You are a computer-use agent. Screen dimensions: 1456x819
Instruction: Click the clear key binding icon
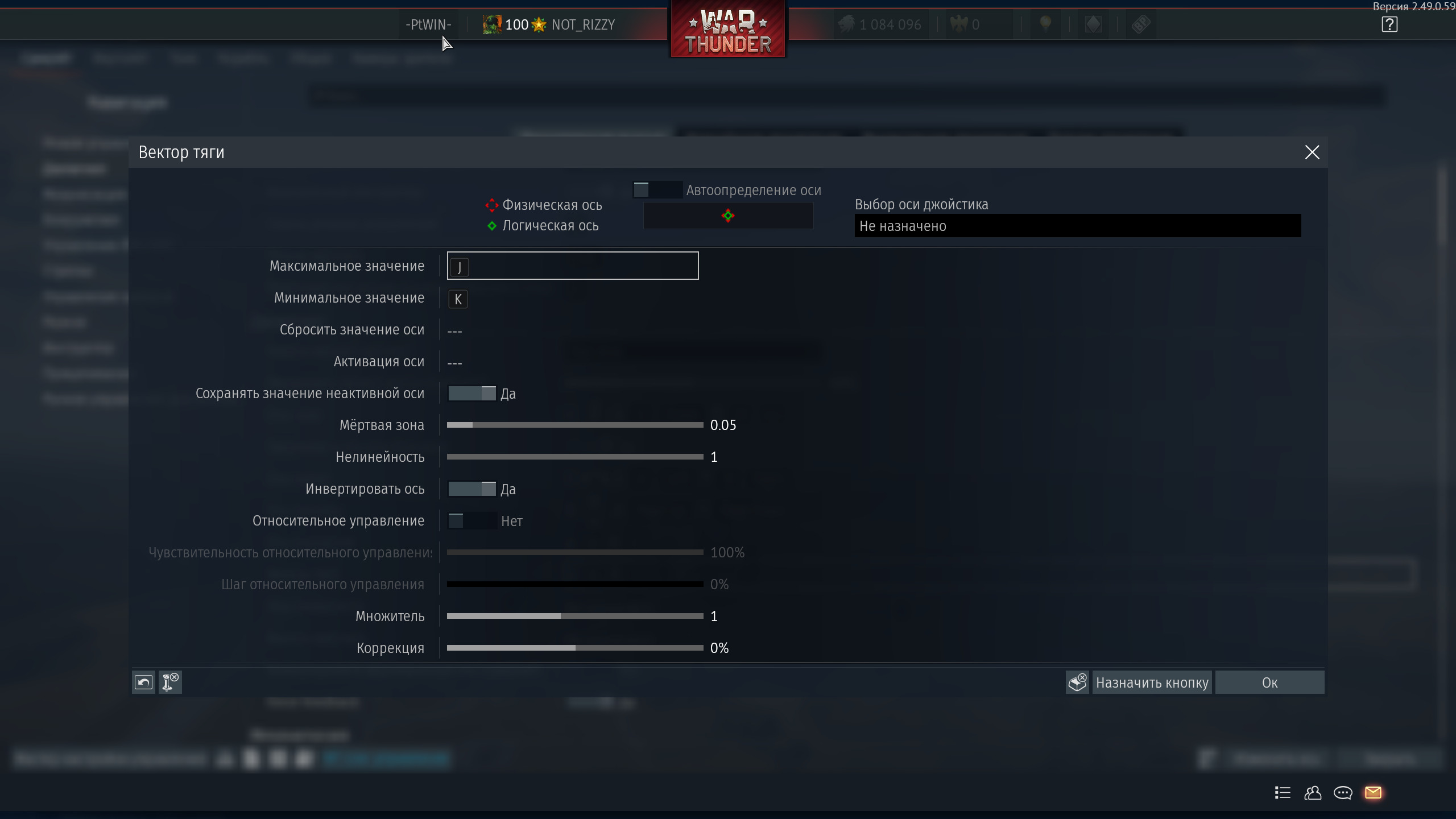tap(1077, 682)
